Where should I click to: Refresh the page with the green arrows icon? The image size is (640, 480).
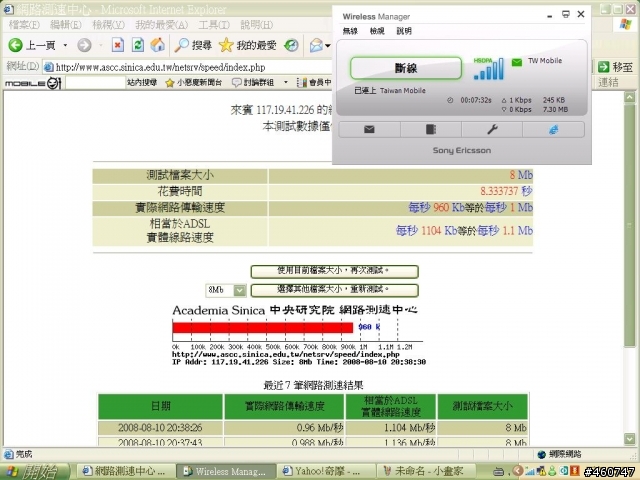[x=138, y=45]
